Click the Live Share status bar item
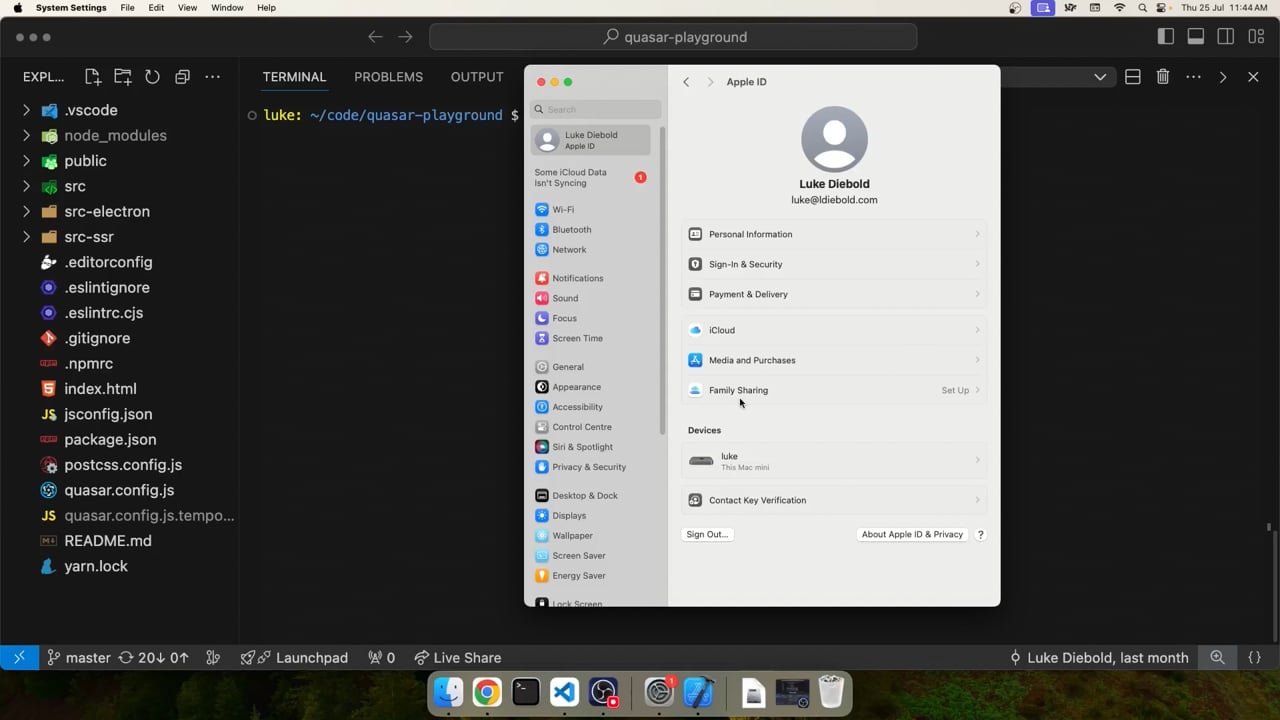 458,657
